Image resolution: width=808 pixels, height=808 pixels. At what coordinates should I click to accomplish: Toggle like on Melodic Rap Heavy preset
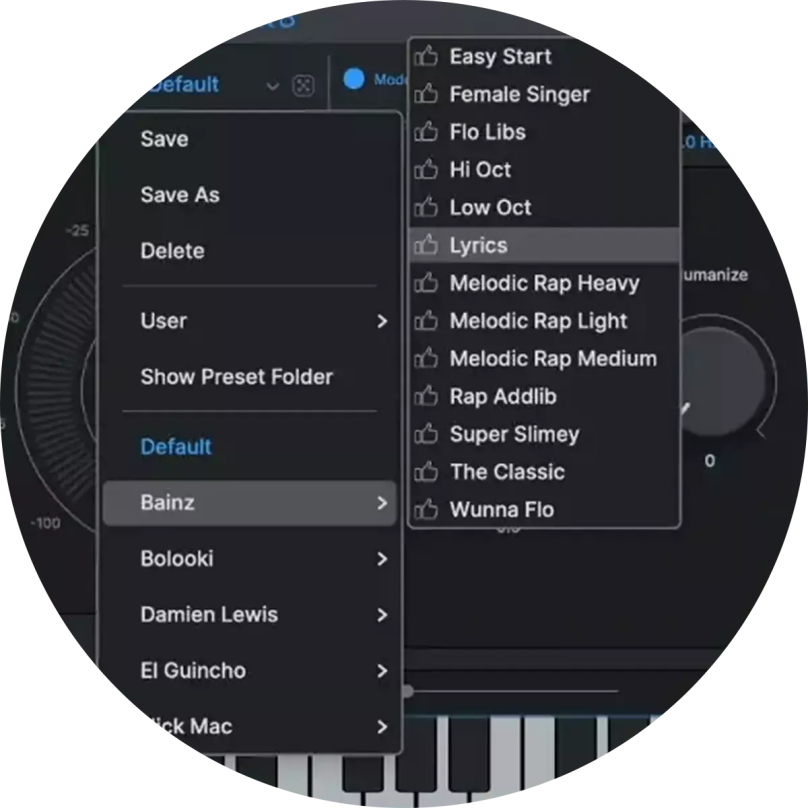pyautogui.click(x=426, y=283)
